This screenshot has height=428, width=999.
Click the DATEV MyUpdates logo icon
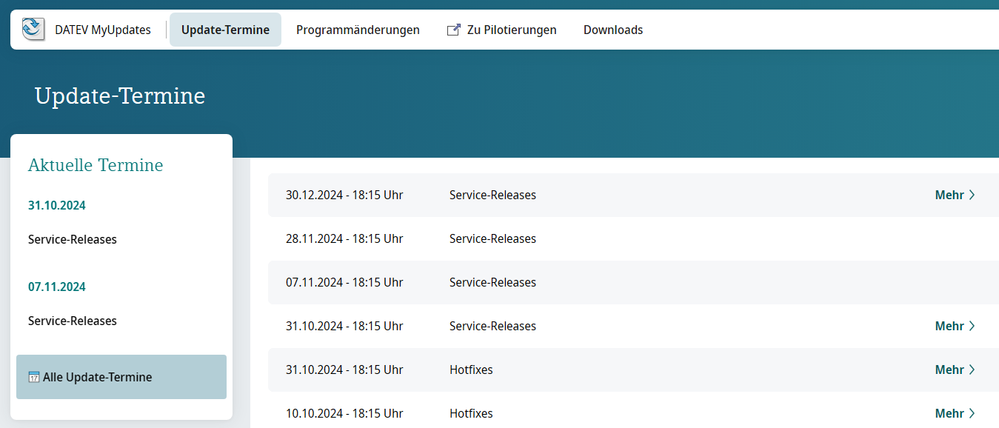(x=33, y=30)
